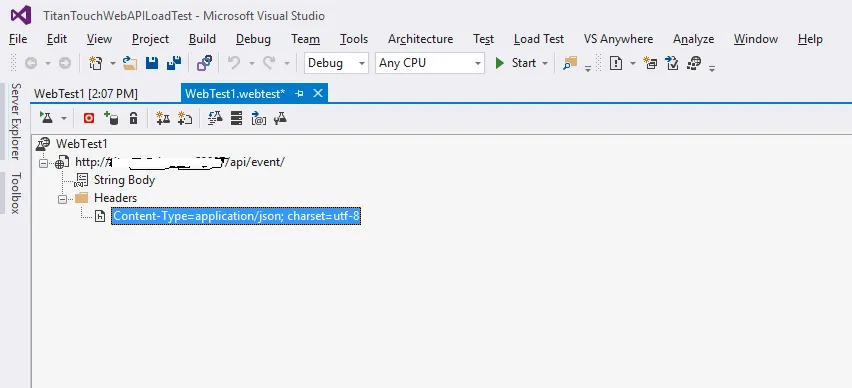Open the File menu
The height and width of the screenshot is (388, 852).
(x=18, y=39)
